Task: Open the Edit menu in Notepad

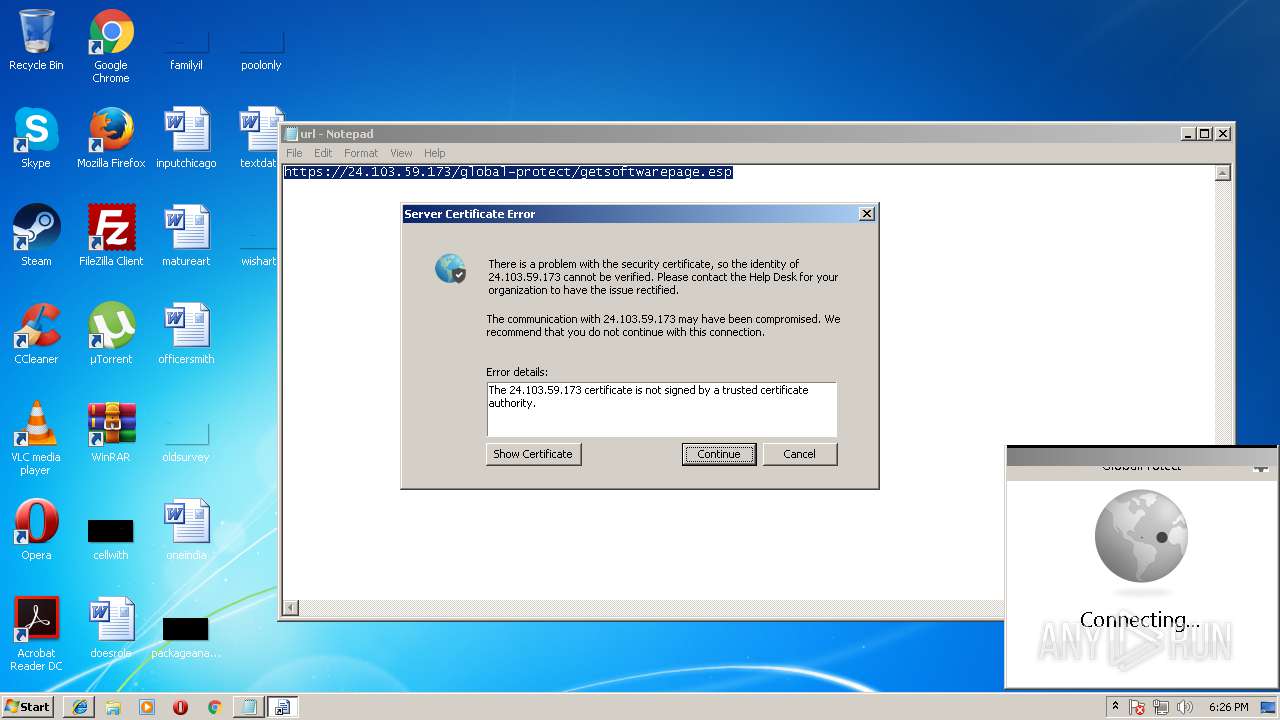Action: (x=323, y=153)
